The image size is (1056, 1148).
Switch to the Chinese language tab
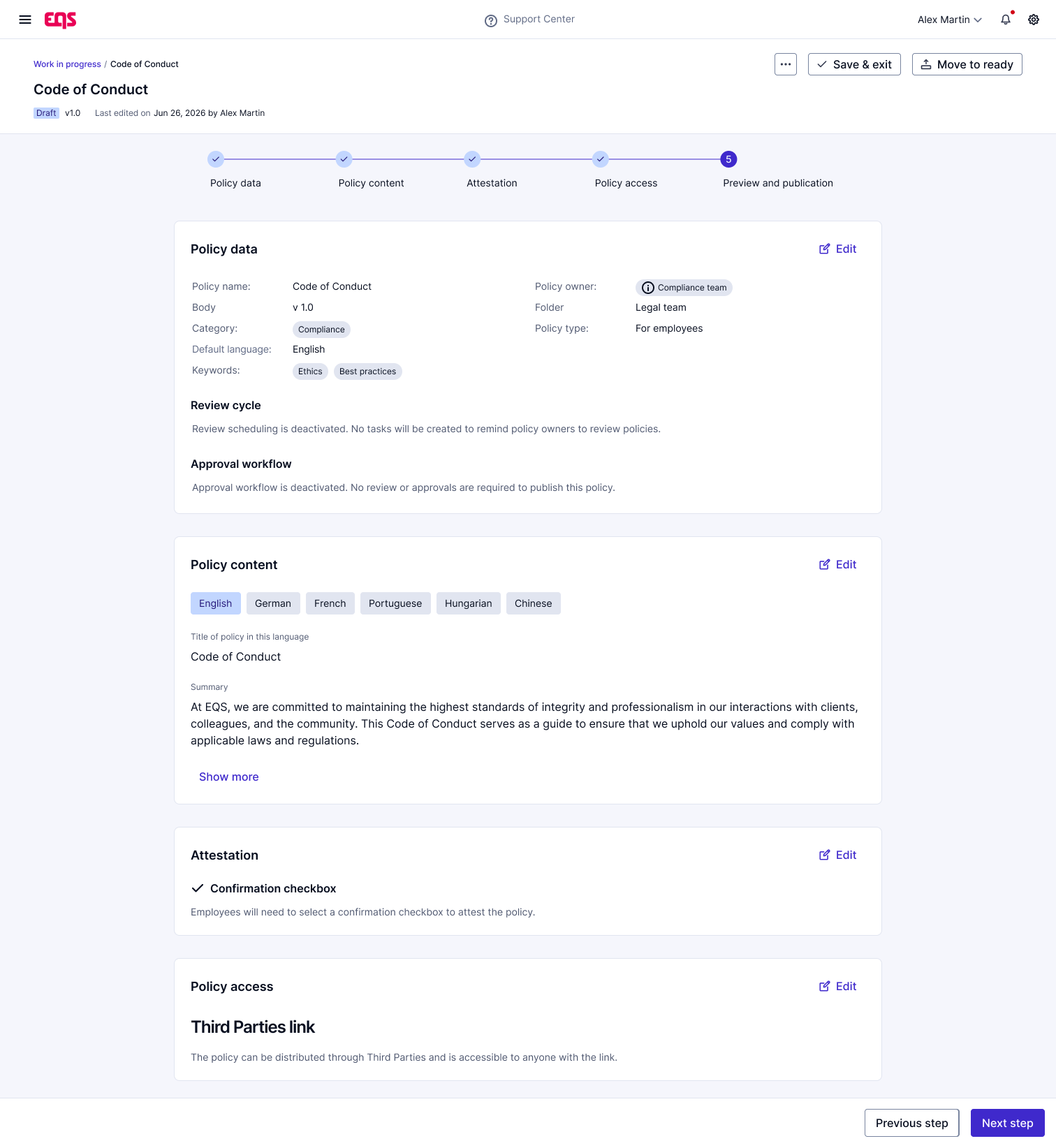tap(534, 603)
